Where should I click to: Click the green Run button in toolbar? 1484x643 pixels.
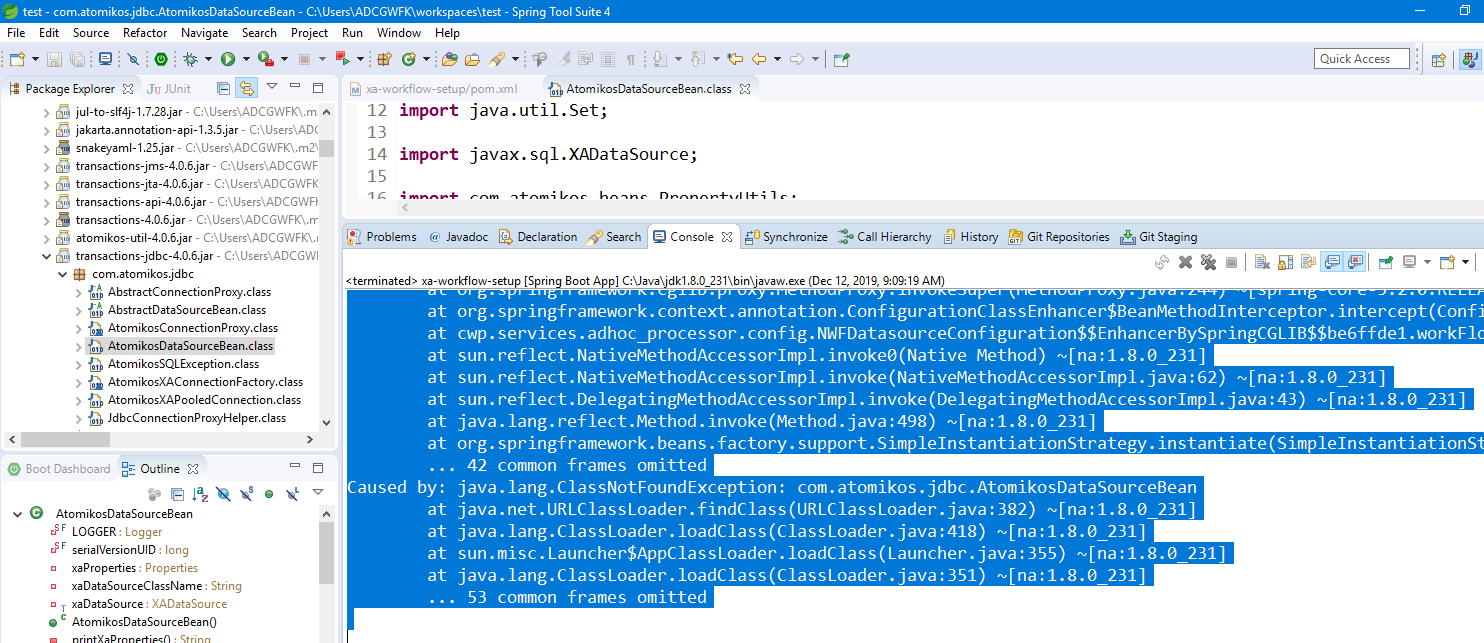[228, 59]
